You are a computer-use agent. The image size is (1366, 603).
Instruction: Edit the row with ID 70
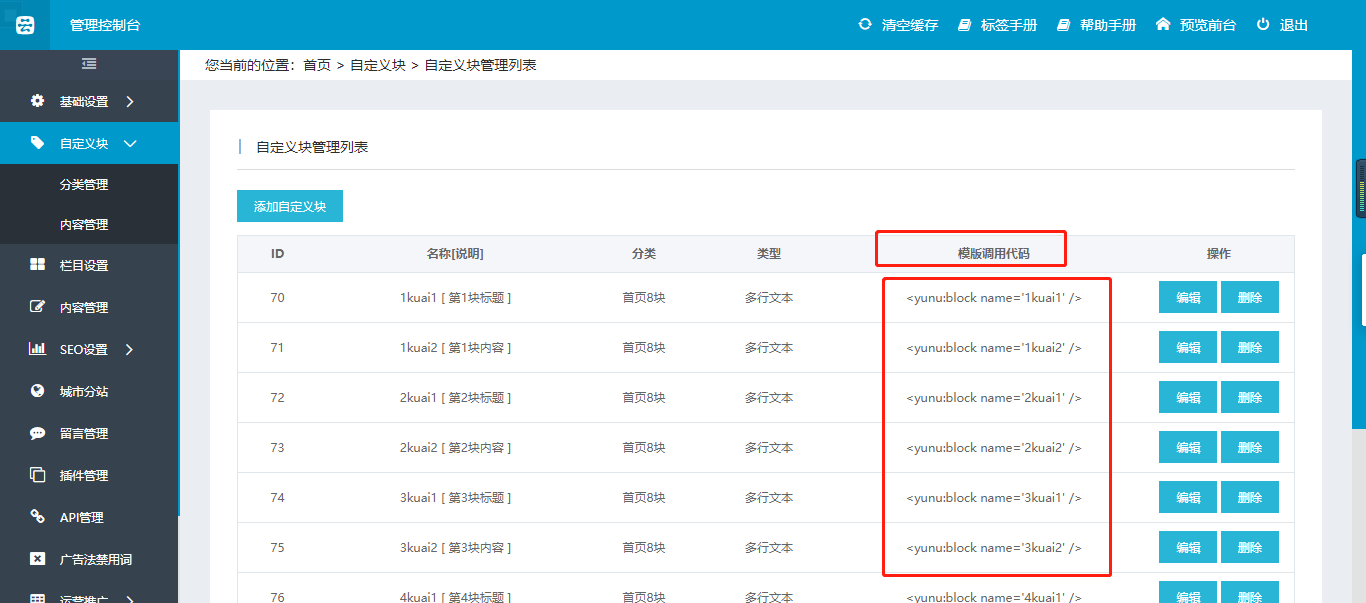pos(1187,297)
